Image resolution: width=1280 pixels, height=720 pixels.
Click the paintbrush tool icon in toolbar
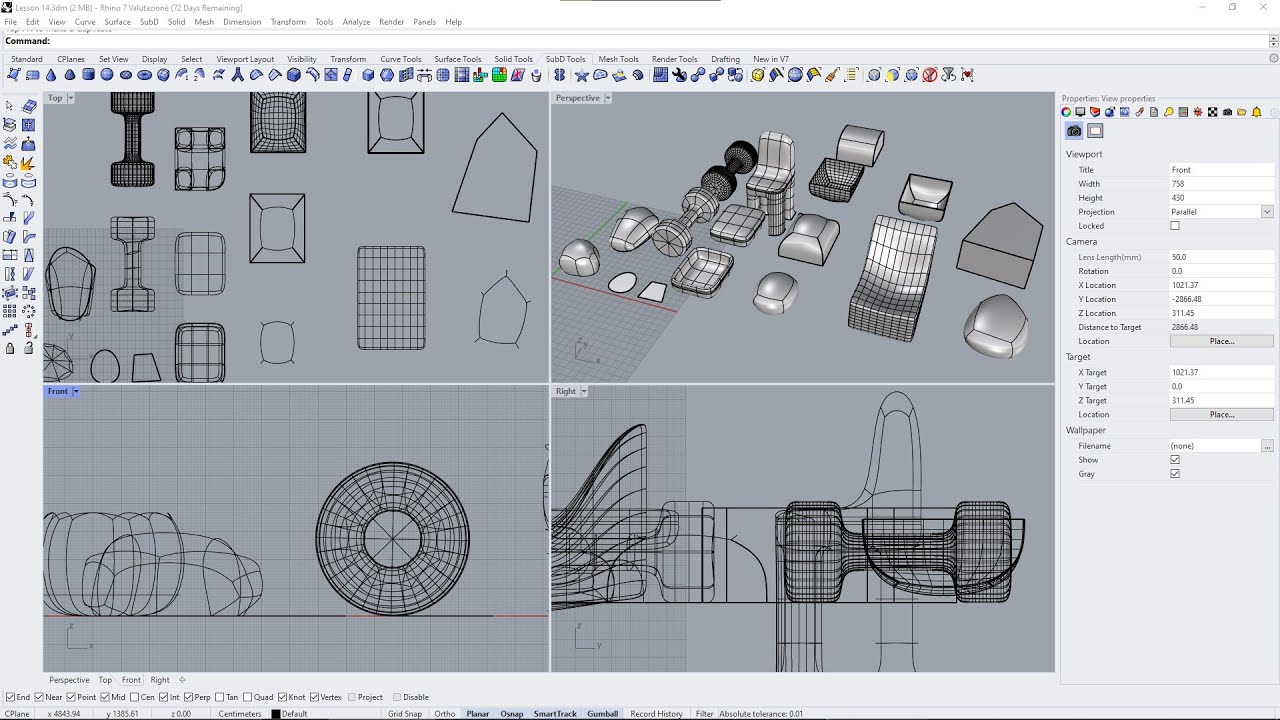click(832, 75)
